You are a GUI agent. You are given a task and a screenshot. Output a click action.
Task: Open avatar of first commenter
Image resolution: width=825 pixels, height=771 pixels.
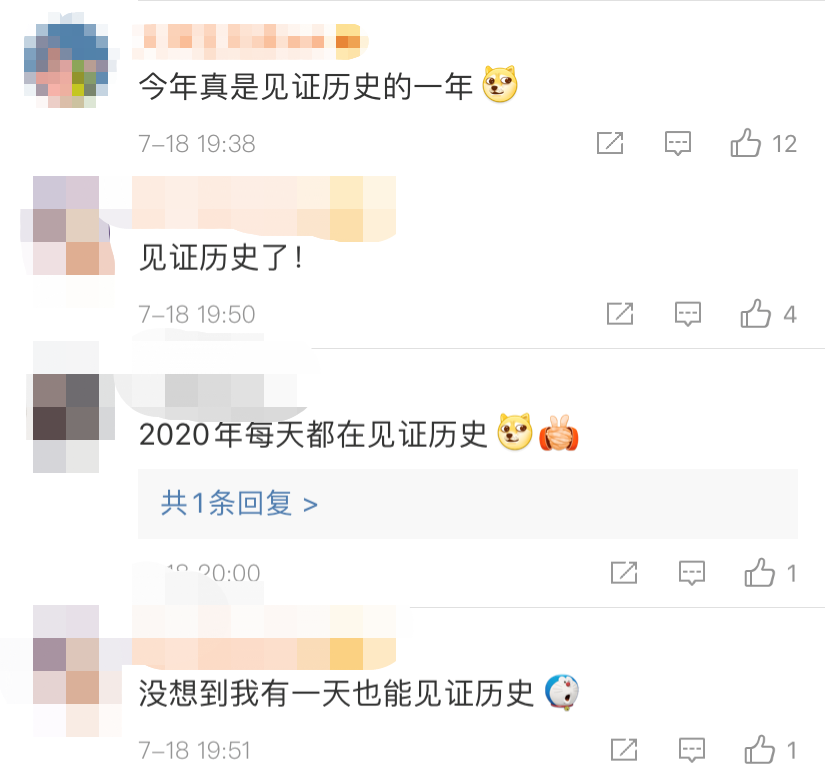[66, 60]
